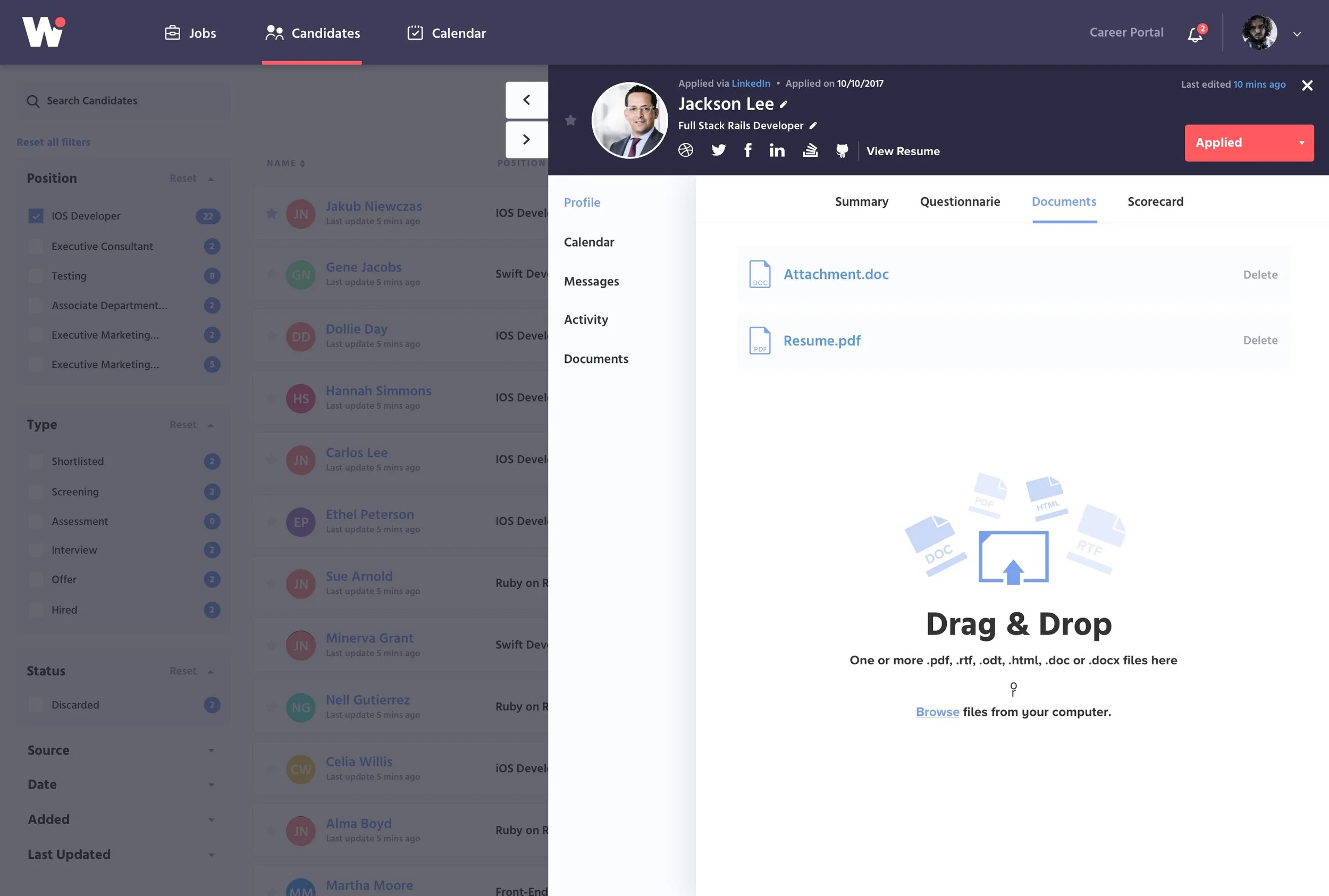Open the GitHub profile icon
This screenshot has height=896, width=1329.
(x=842, y=151)
